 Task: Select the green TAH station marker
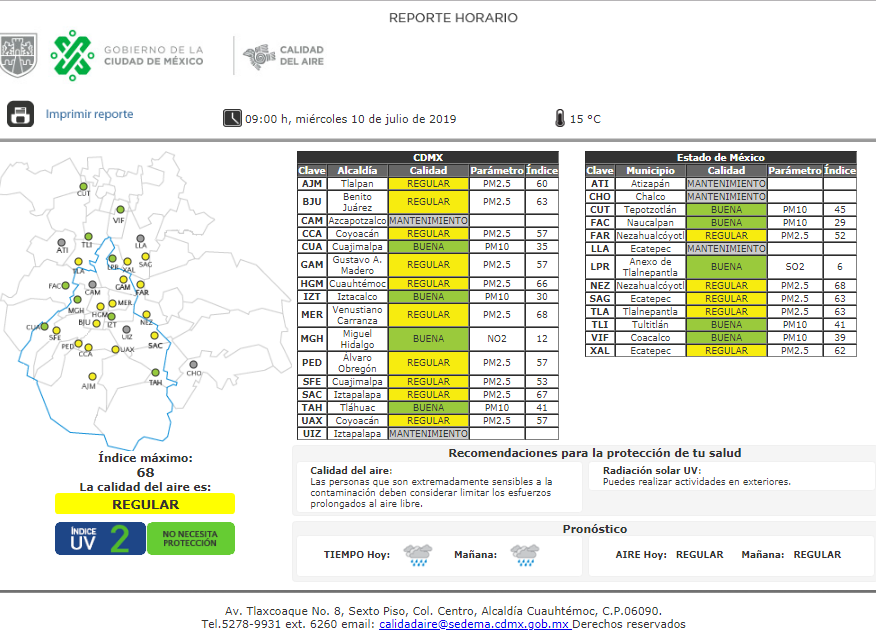point(155,372)
